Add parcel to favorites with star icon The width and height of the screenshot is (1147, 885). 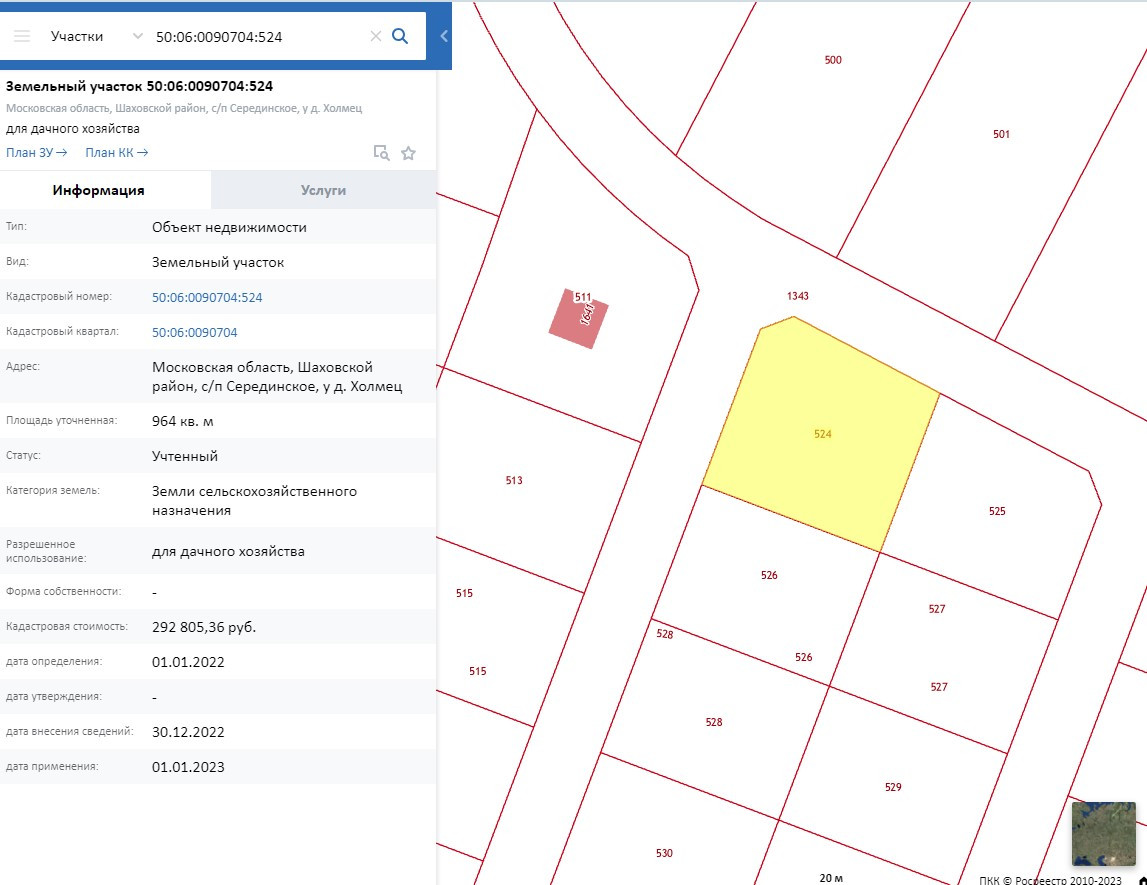pyautogui.click(x=408, y=153)
